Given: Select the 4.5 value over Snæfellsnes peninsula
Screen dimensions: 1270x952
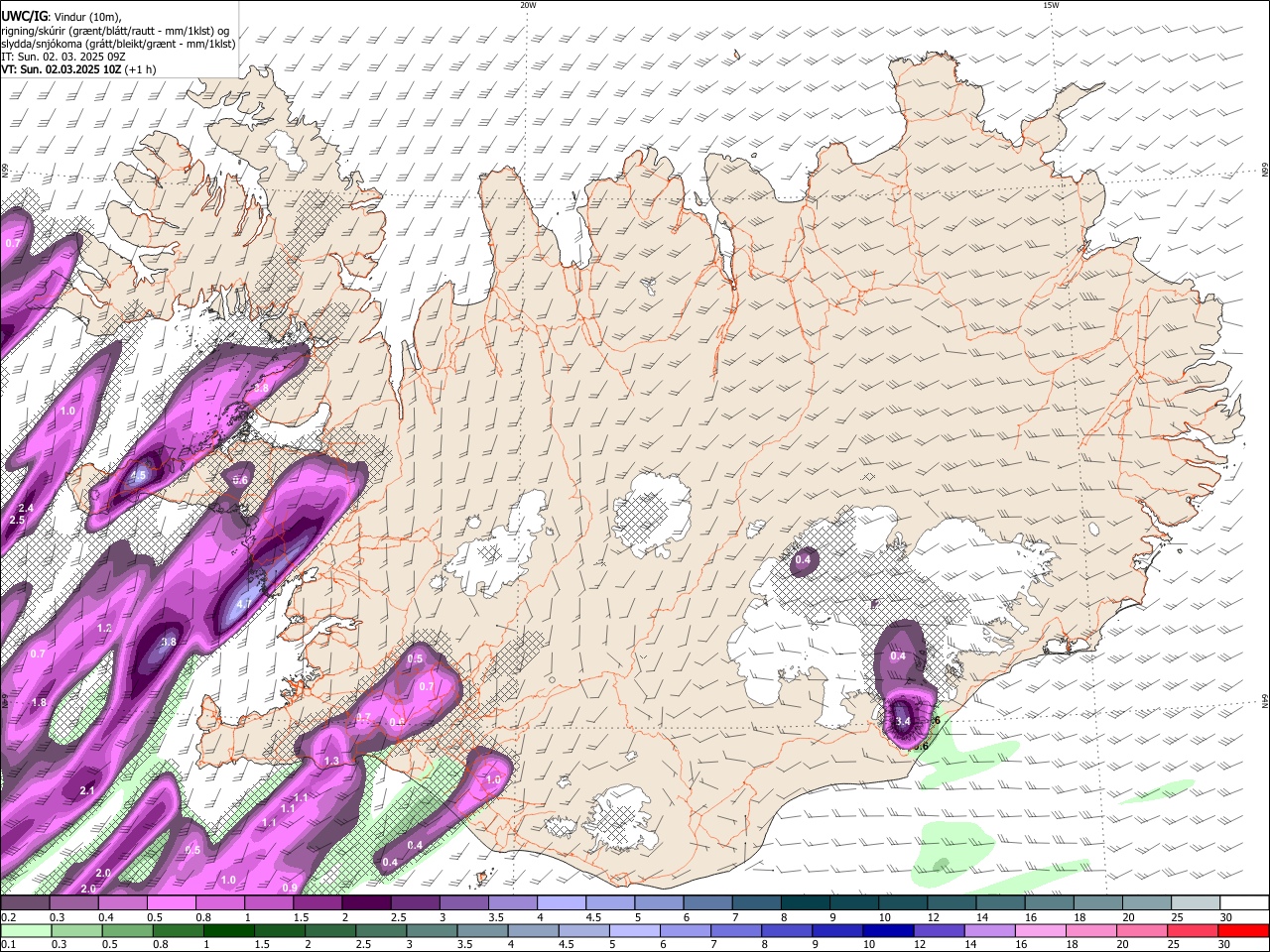Looking at the screenshot, I should click(x=138, y=476).
